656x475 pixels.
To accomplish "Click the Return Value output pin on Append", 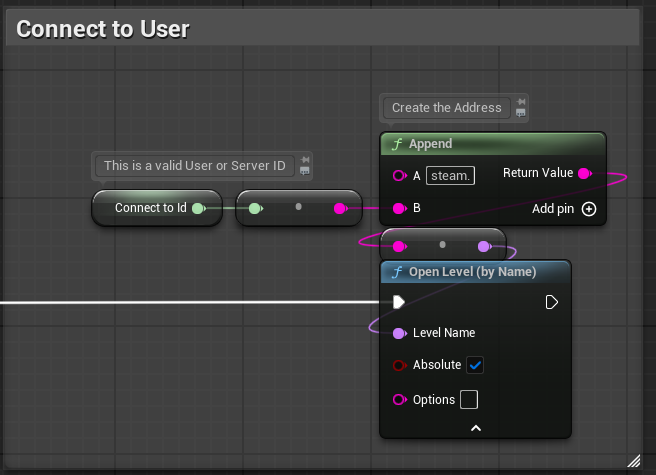I will pos(585,174).
